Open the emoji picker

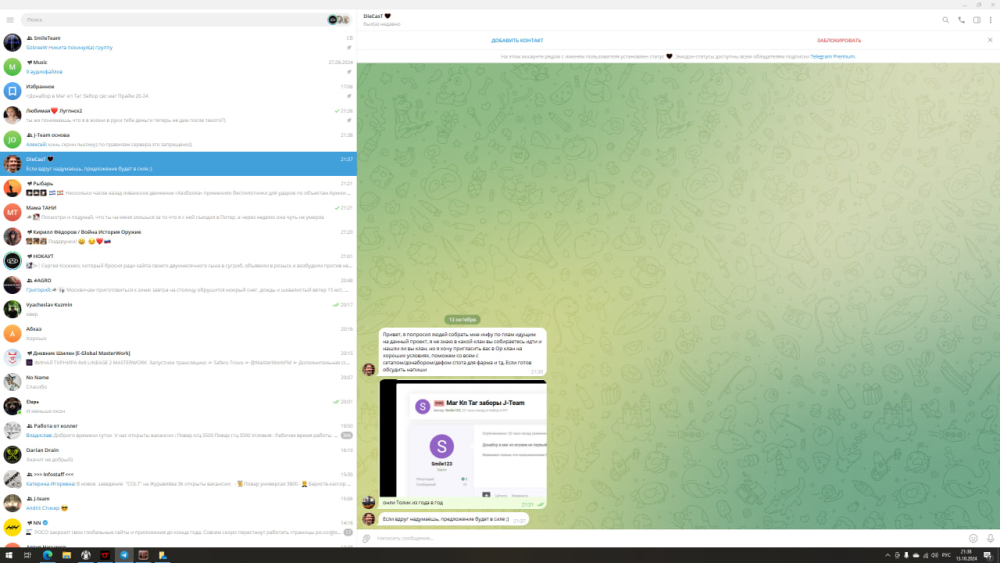(973, 538)
